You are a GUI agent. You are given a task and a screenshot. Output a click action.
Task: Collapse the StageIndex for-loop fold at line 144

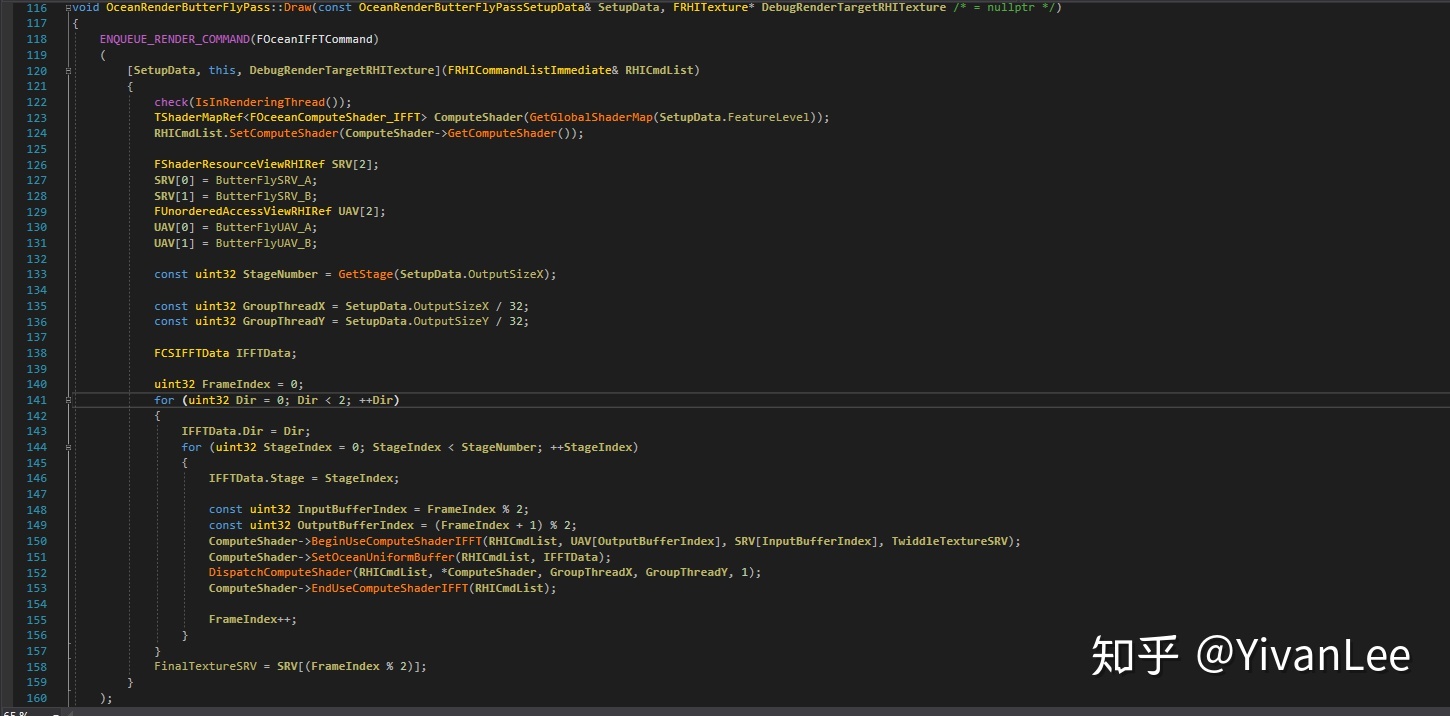[68, 447]
